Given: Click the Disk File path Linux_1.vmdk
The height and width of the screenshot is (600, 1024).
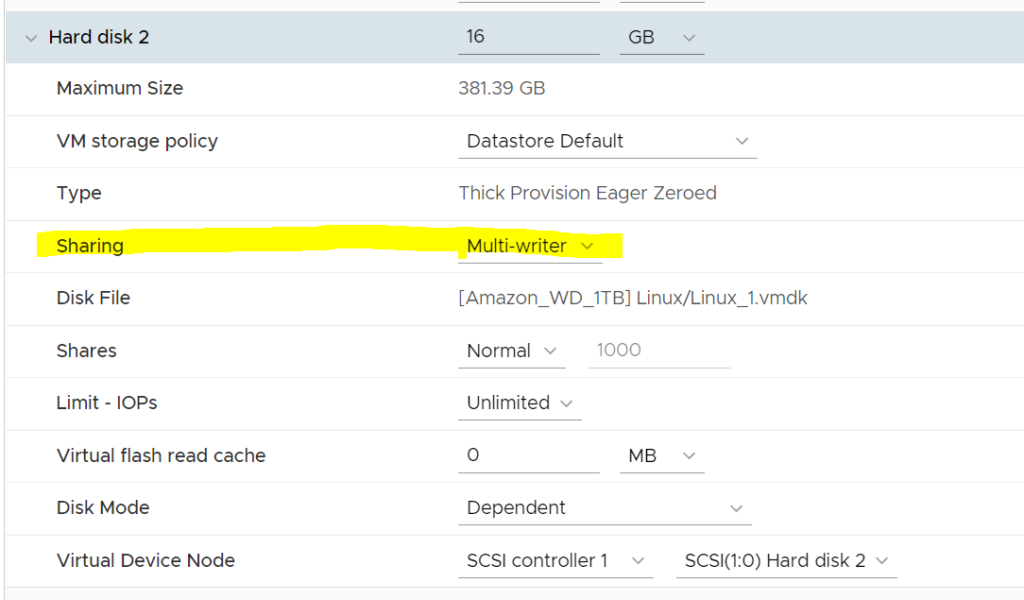Looking at the screenshot, I should [632, 298].
